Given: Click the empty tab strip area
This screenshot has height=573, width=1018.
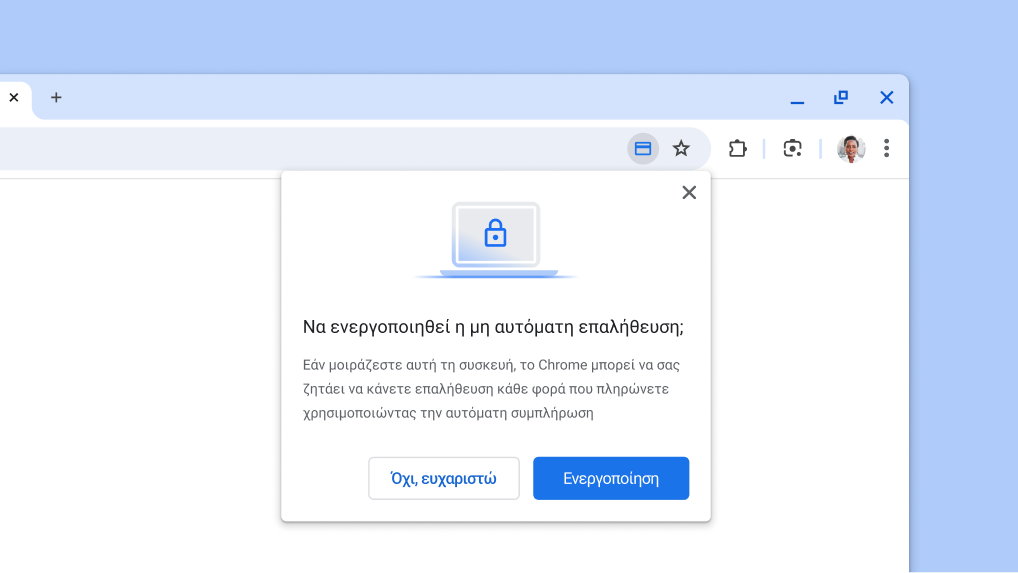Looking at the screenshot, I should click(400, 98).
